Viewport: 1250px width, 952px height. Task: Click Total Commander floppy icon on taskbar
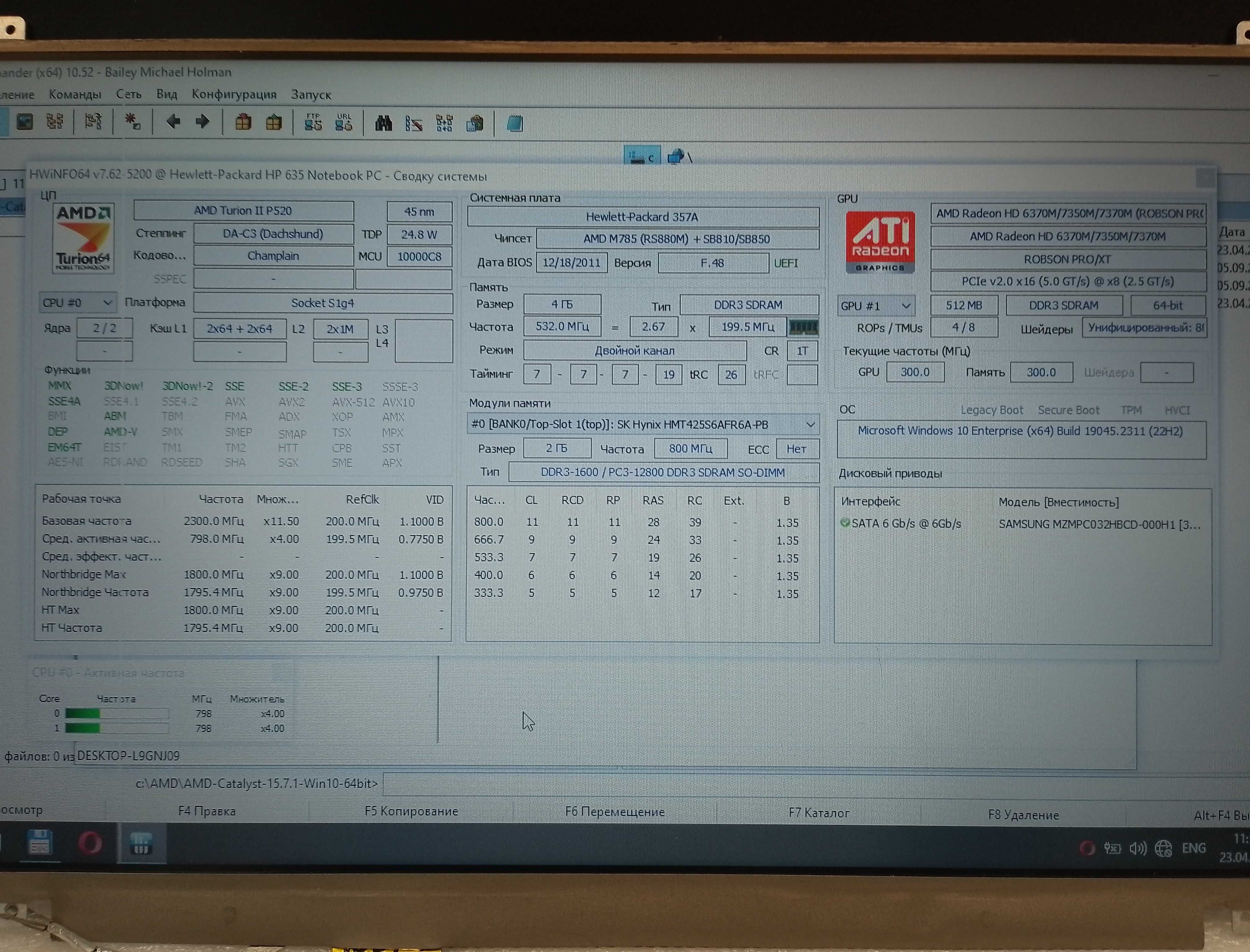point(40,844)
